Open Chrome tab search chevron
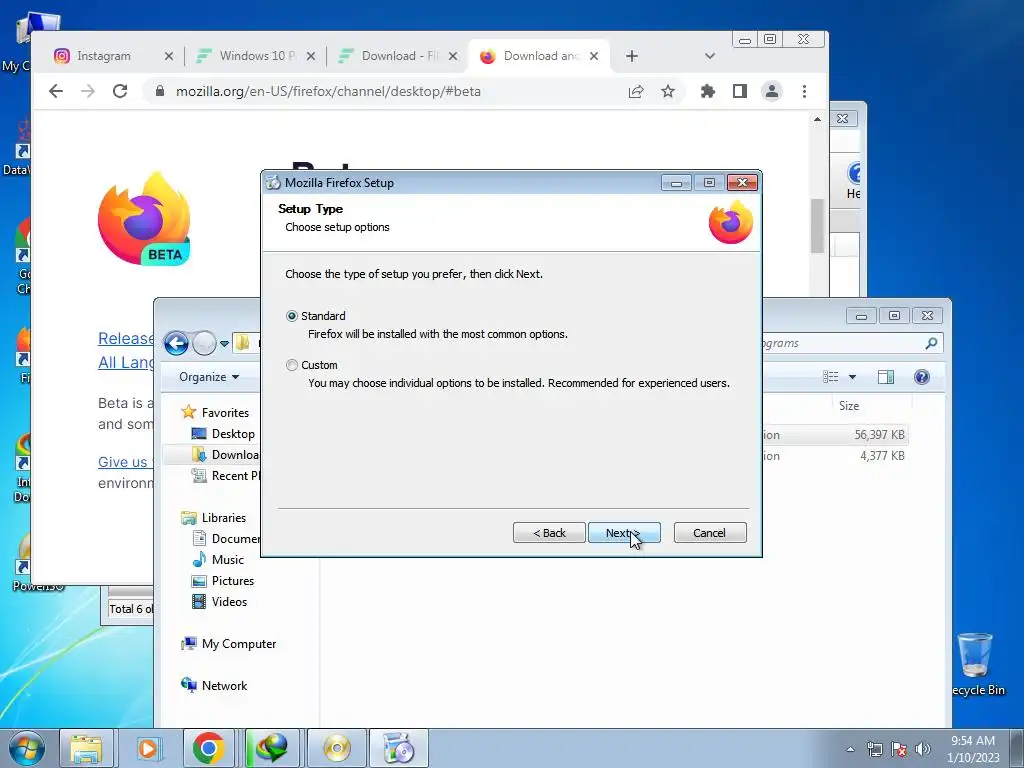Image resolution: width=1024 pixels, height=768 pixels. click(710, 56)
